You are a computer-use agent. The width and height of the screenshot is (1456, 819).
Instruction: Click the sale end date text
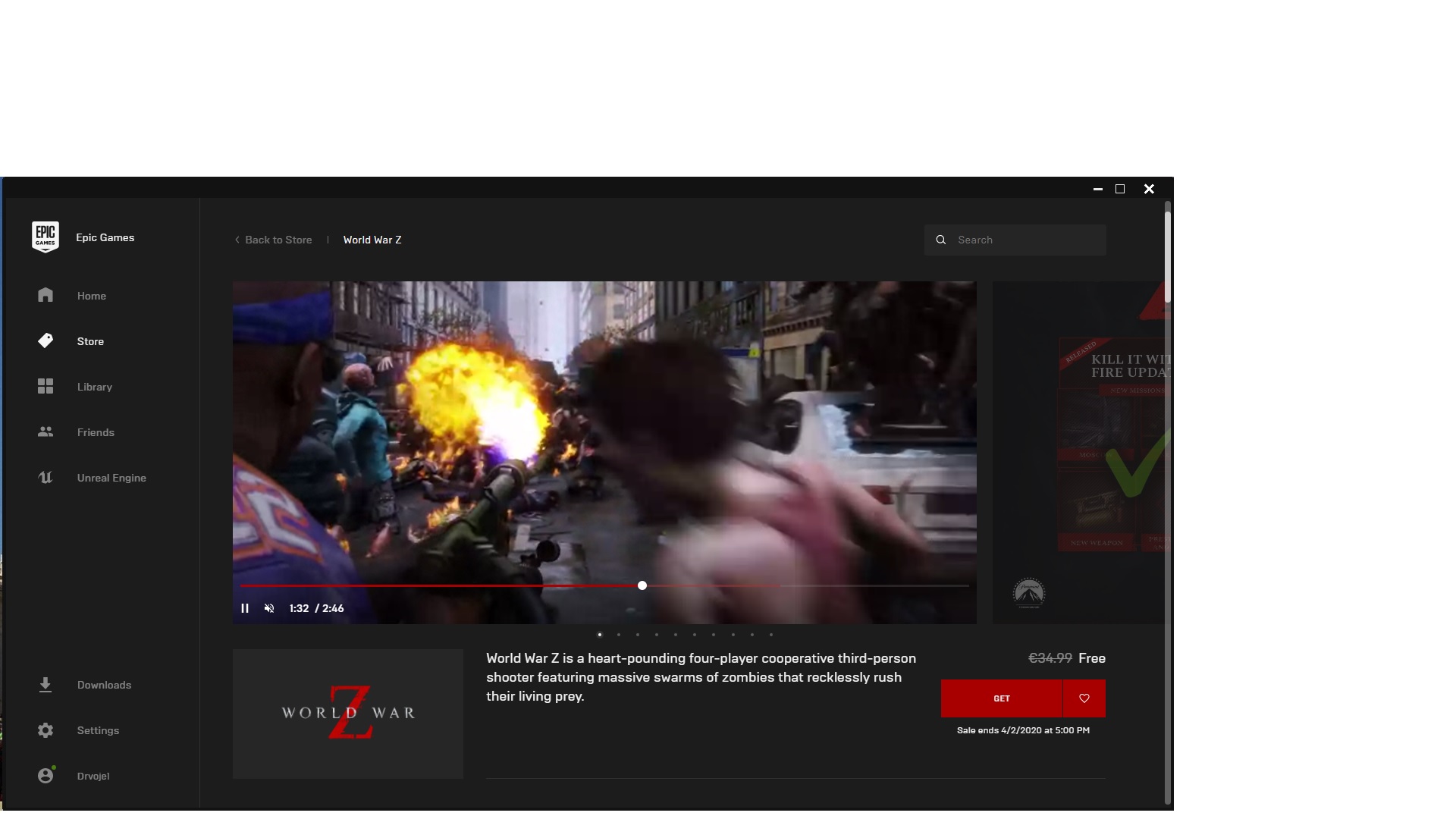(x=1023, y=730)
